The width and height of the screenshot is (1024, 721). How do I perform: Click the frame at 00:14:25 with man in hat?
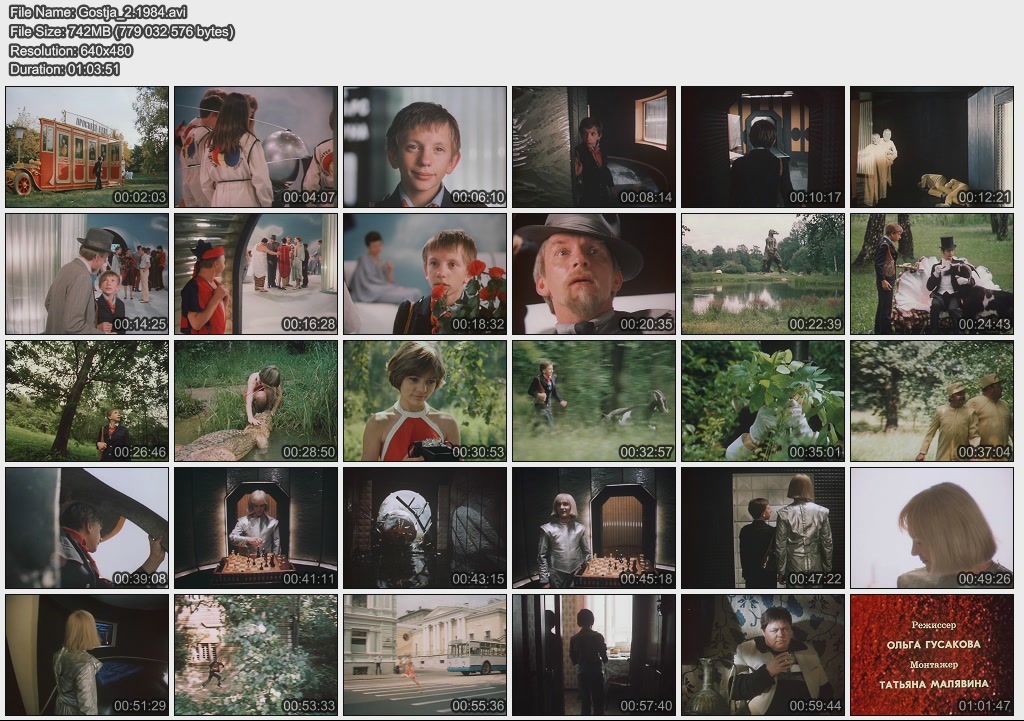tap(87, 273)
